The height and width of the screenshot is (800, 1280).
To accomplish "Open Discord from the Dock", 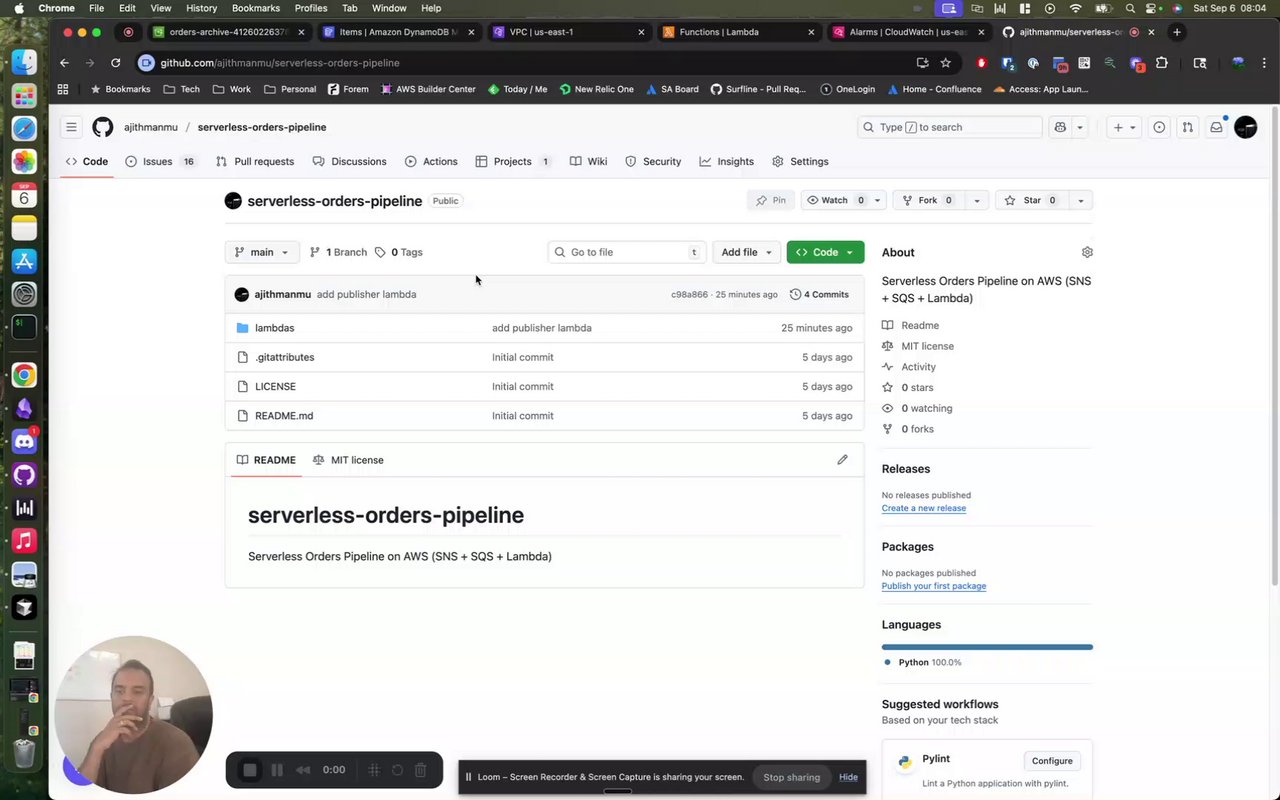I will click(24, 441).
